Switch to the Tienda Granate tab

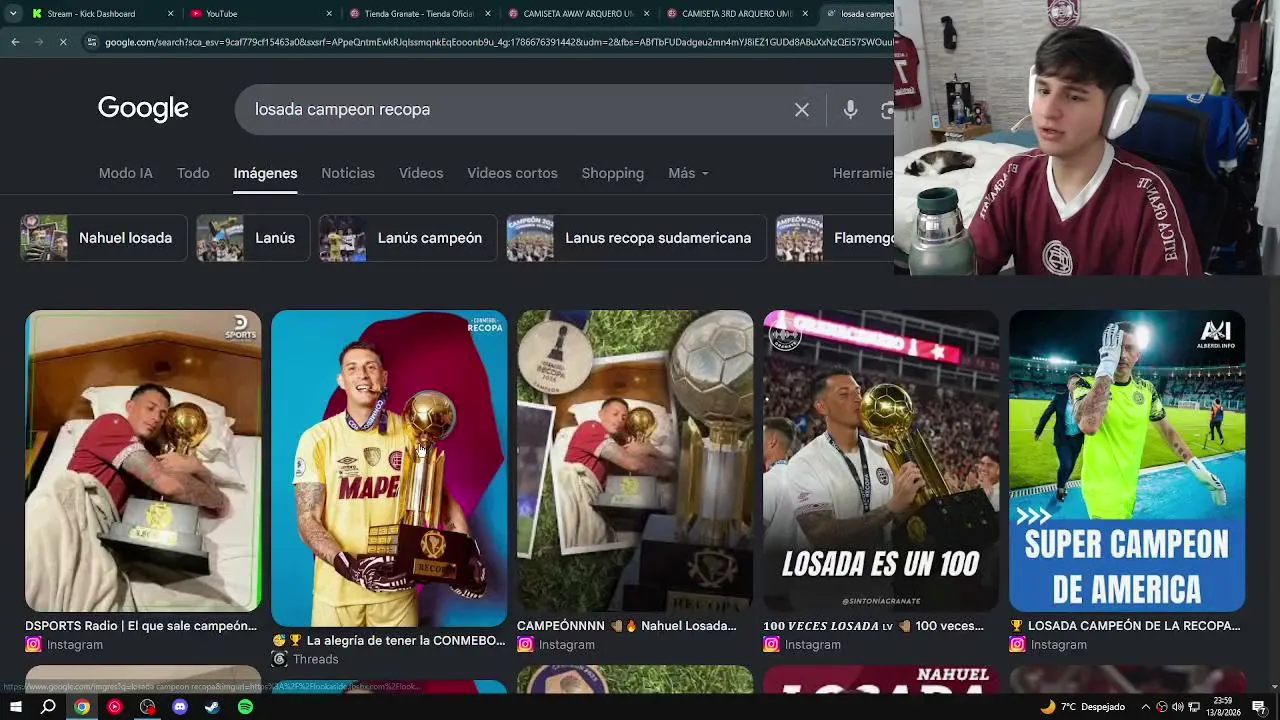tap(418, 14)
